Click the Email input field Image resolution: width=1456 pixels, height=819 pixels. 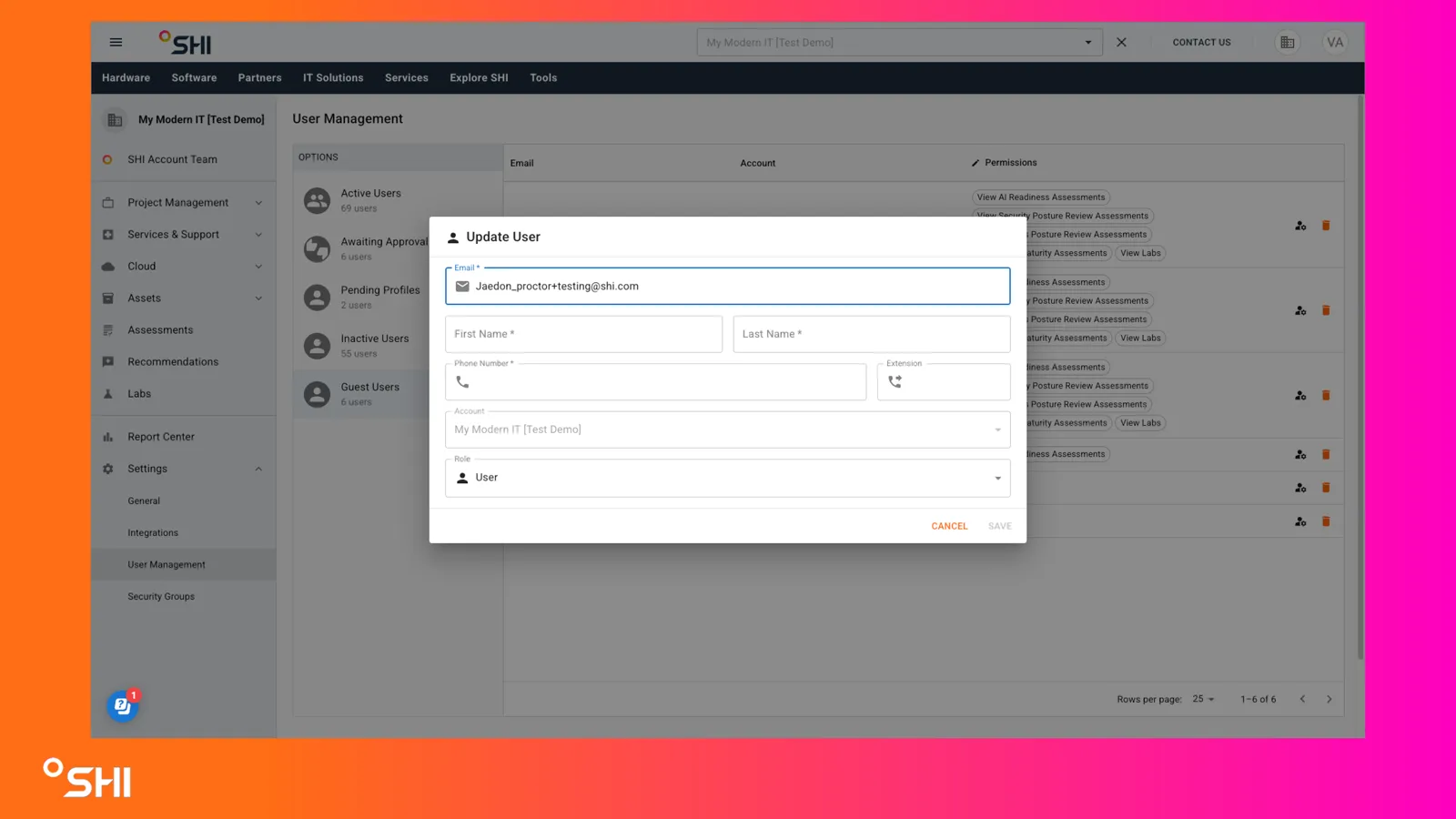(727, 286)
